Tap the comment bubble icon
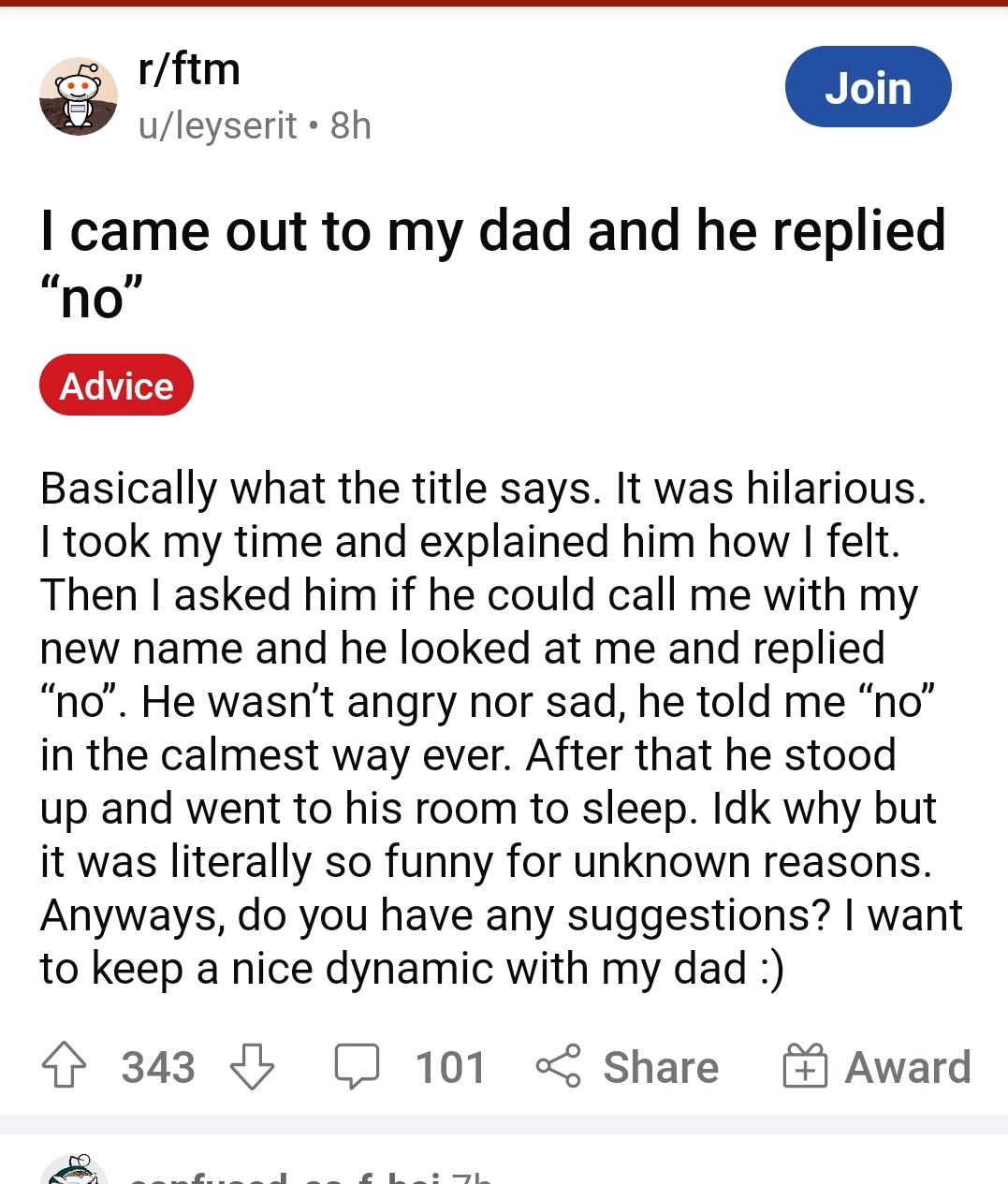Image resolution: width=1008 pixels, height=1184 pixels. click(x=357, y=1067)
